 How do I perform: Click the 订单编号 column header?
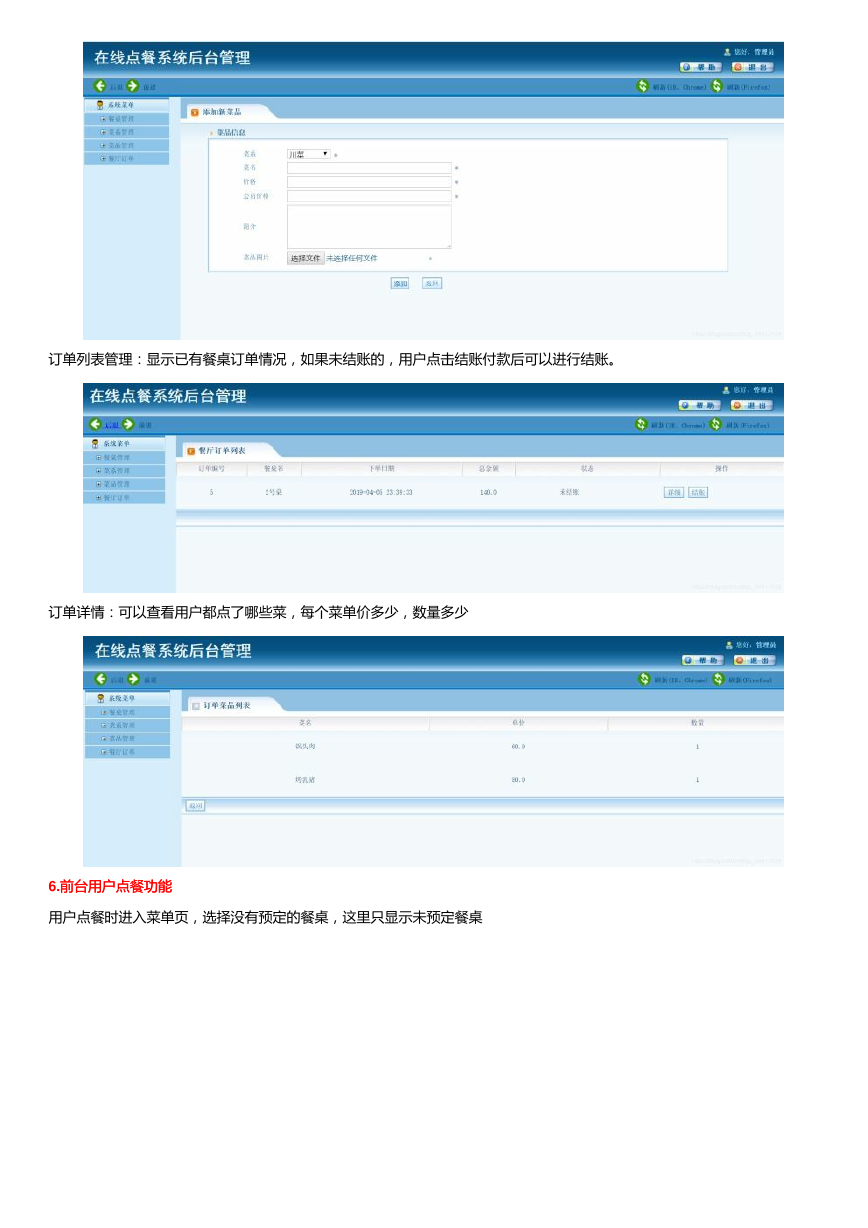point(211,468)
